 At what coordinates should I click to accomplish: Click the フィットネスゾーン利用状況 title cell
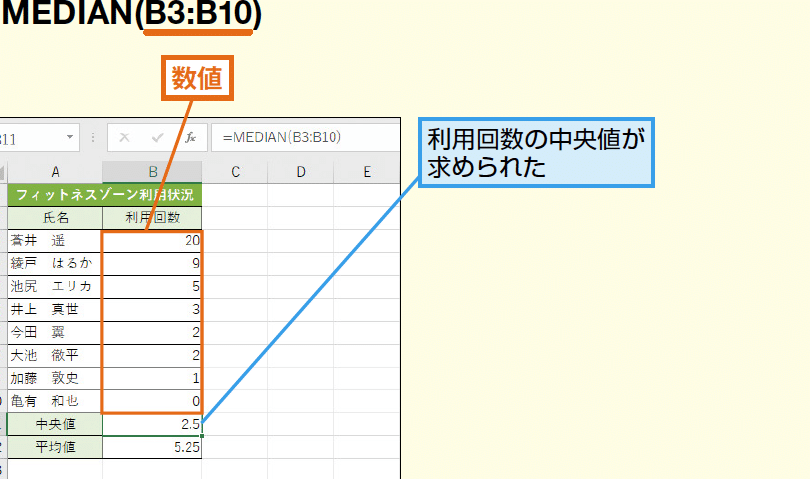tap(104, 195)
